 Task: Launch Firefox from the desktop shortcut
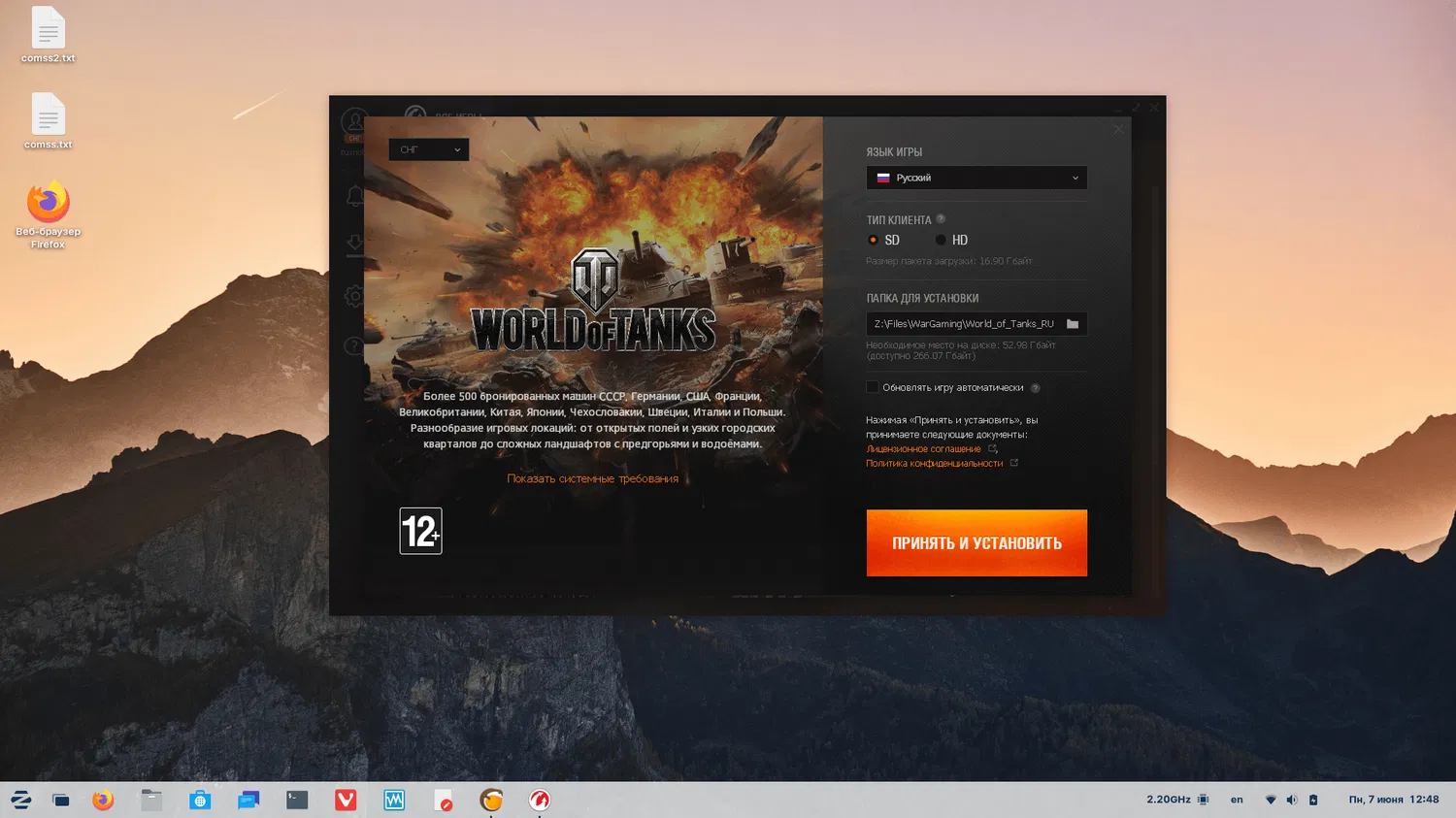pyautogui.click(x=48, y=214)
